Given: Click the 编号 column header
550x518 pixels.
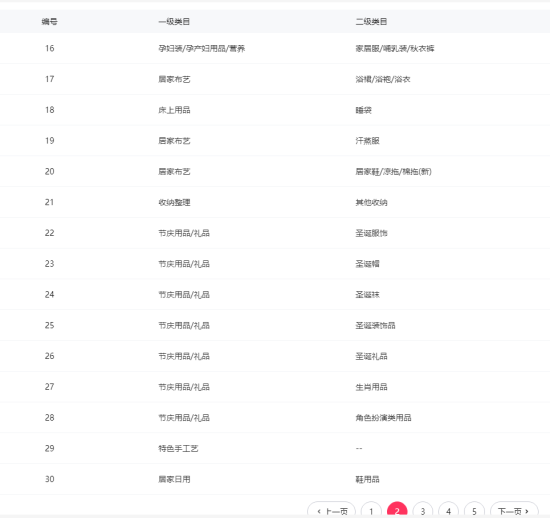Looking at the screenshot, I should (49, 22).
